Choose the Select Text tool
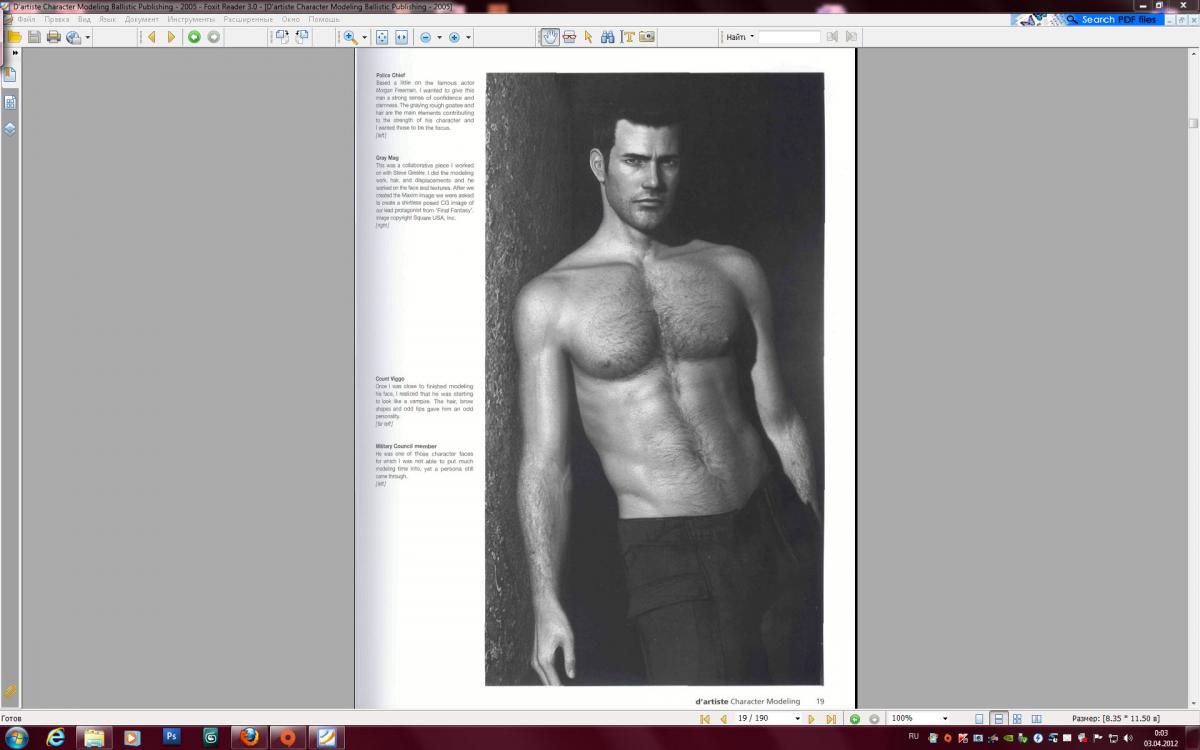Image resolution: width=1200 pixels, height=750 pixels. [628, 37]
